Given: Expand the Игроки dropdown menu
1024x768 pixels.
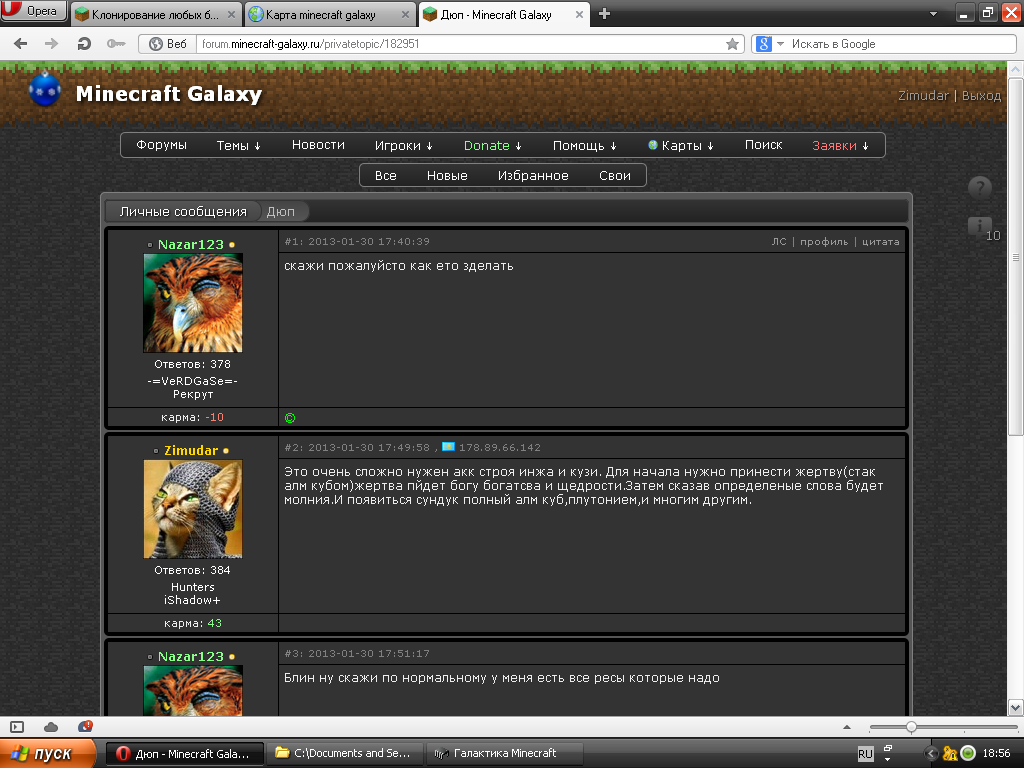Looking at the screenshot, I should [404, 146].
